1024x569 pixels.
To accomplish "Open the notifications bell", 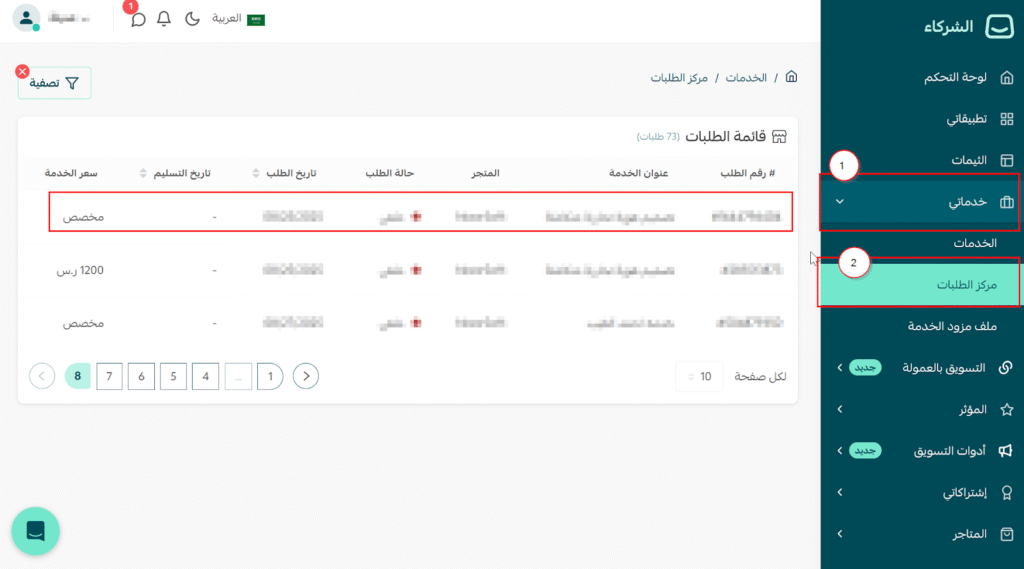I will (x=165, y=19).
